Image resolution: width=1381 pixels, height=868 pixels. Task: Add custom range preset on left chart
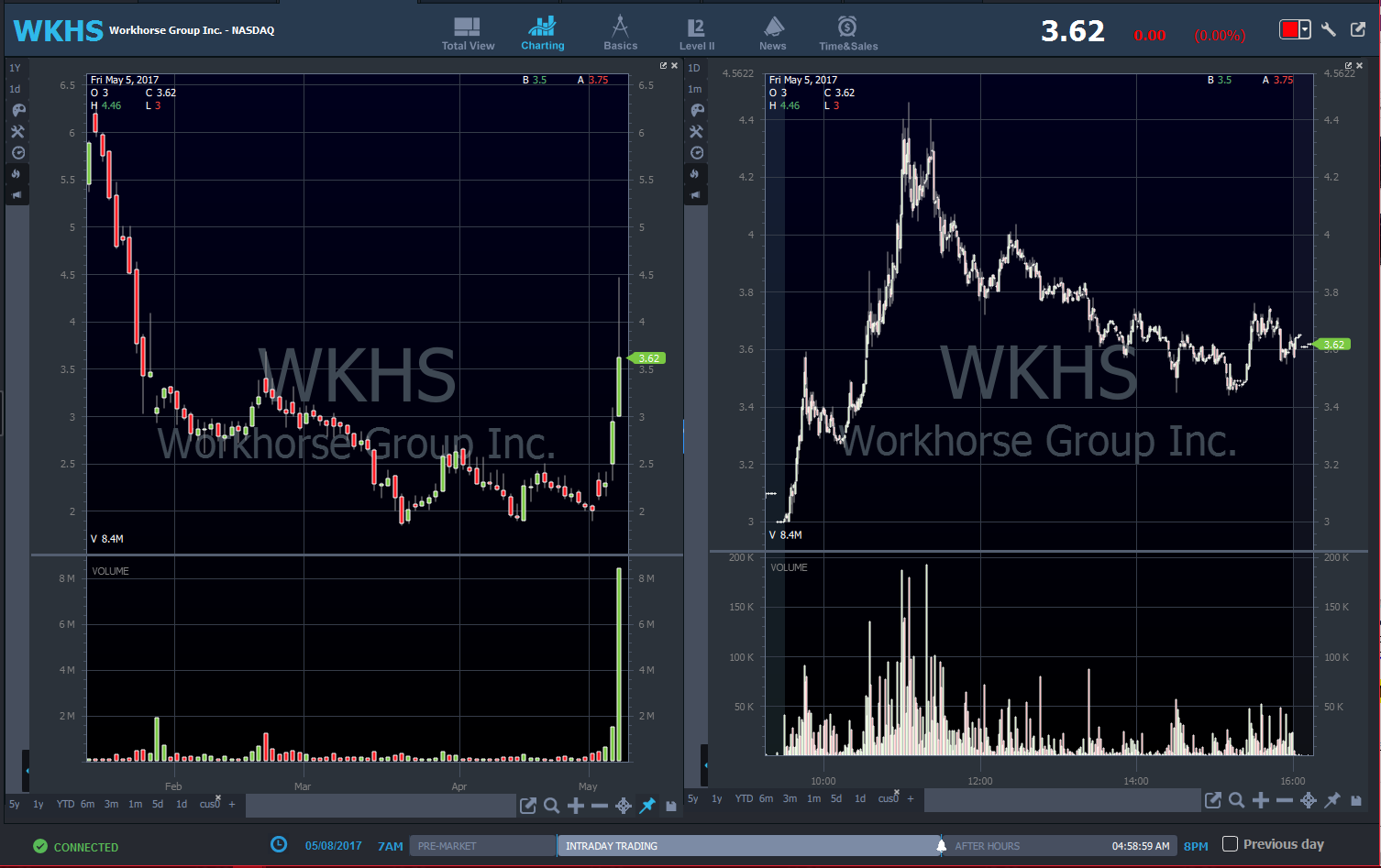click(232, 804)
